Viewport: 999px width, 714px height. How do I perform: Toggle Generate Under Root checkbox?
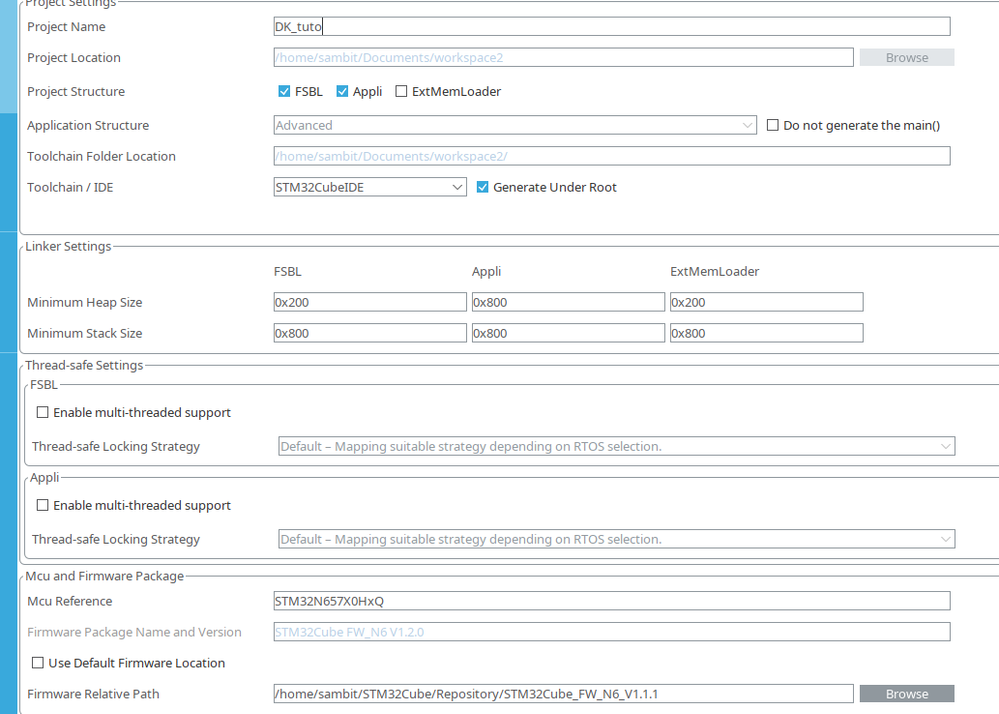click(x=483, y=188)
